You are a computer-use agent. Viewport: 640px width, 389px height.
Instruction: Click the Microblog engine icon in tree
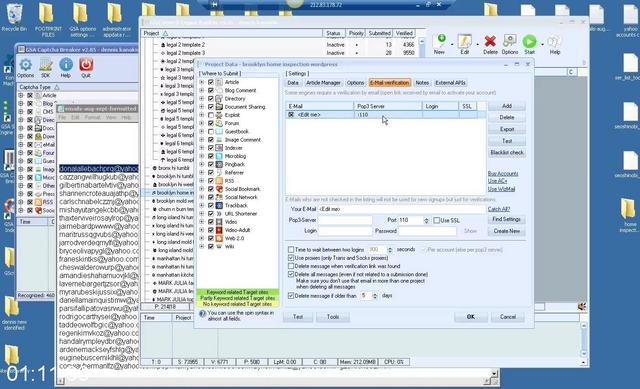click(x=219, y=156)
